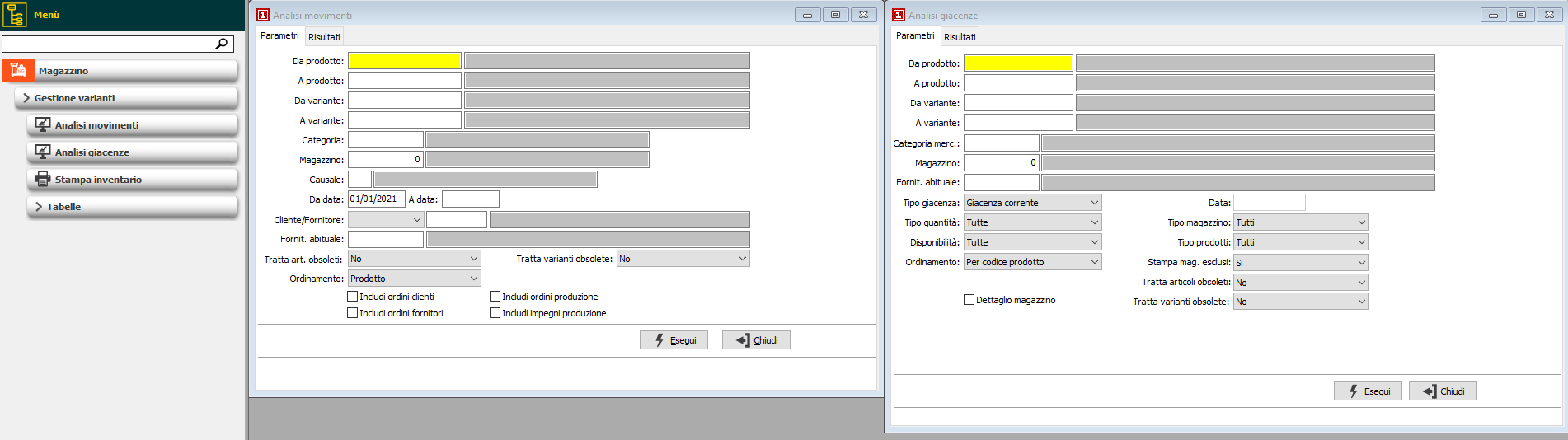Click the Causale input field
Screen dimensions: 1568x440
[x=360, y=179]
